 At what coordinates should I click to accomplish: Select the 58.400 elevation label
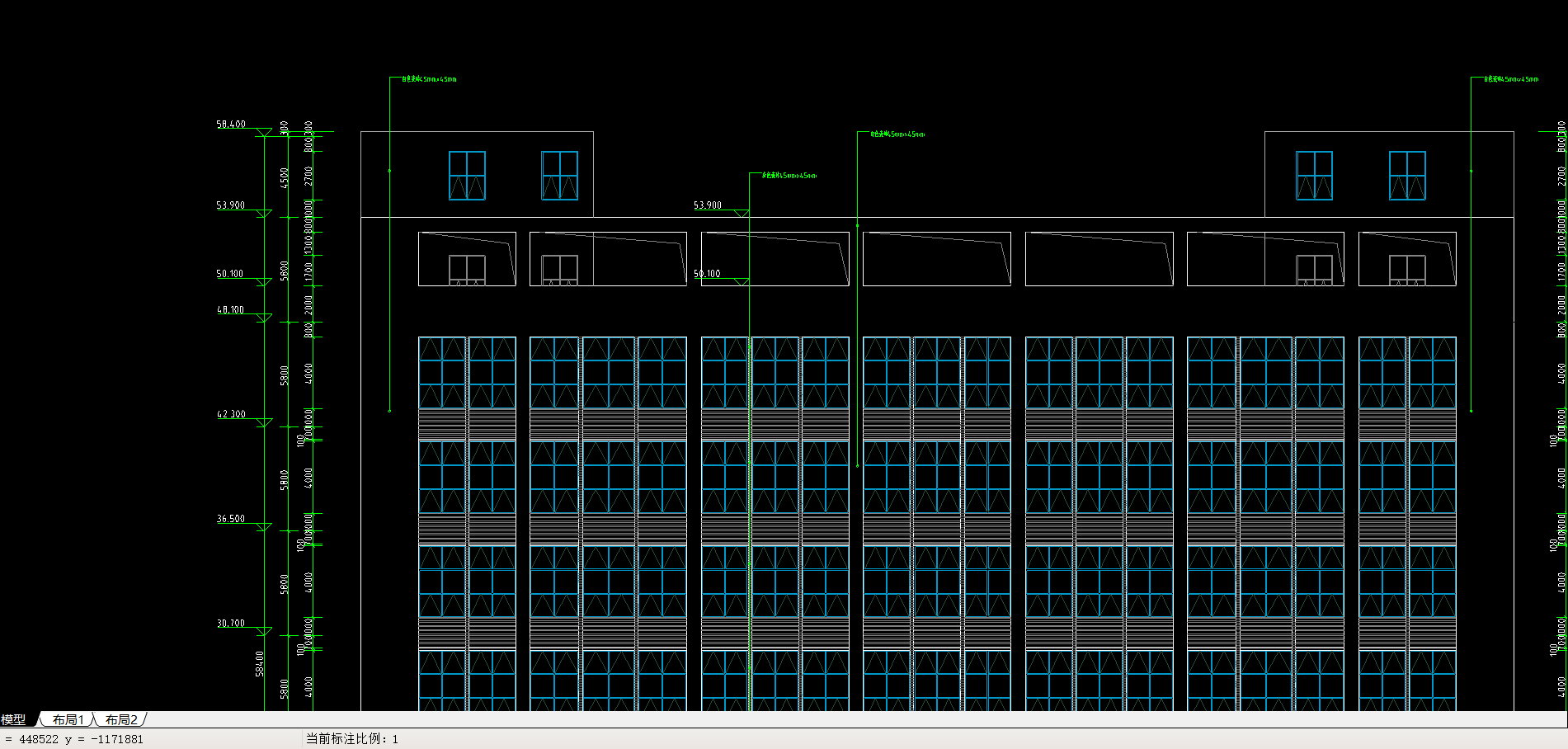point(231,125)
